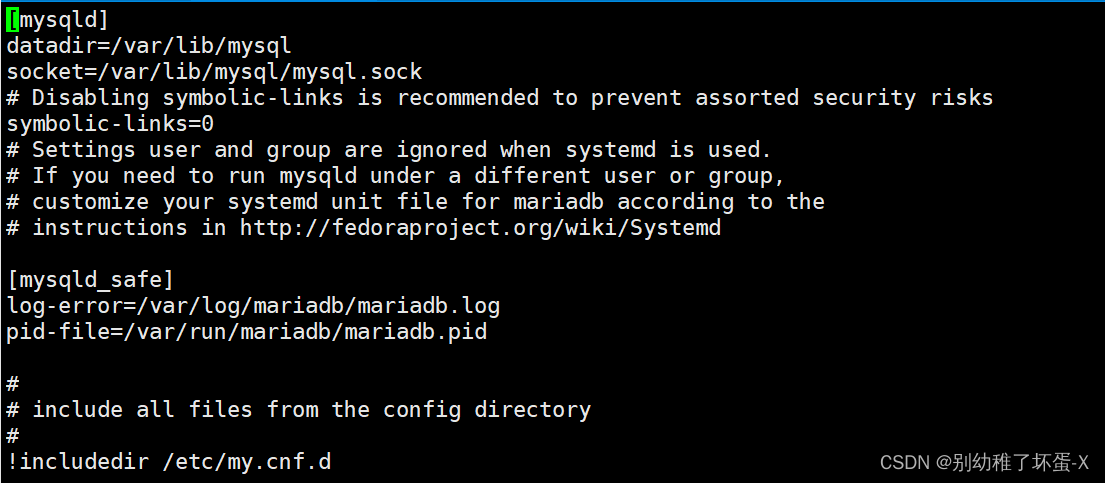Click the lone # above include comment
Image resolution: width=1105 pixels, height=483 pixels.
[13, 384]
